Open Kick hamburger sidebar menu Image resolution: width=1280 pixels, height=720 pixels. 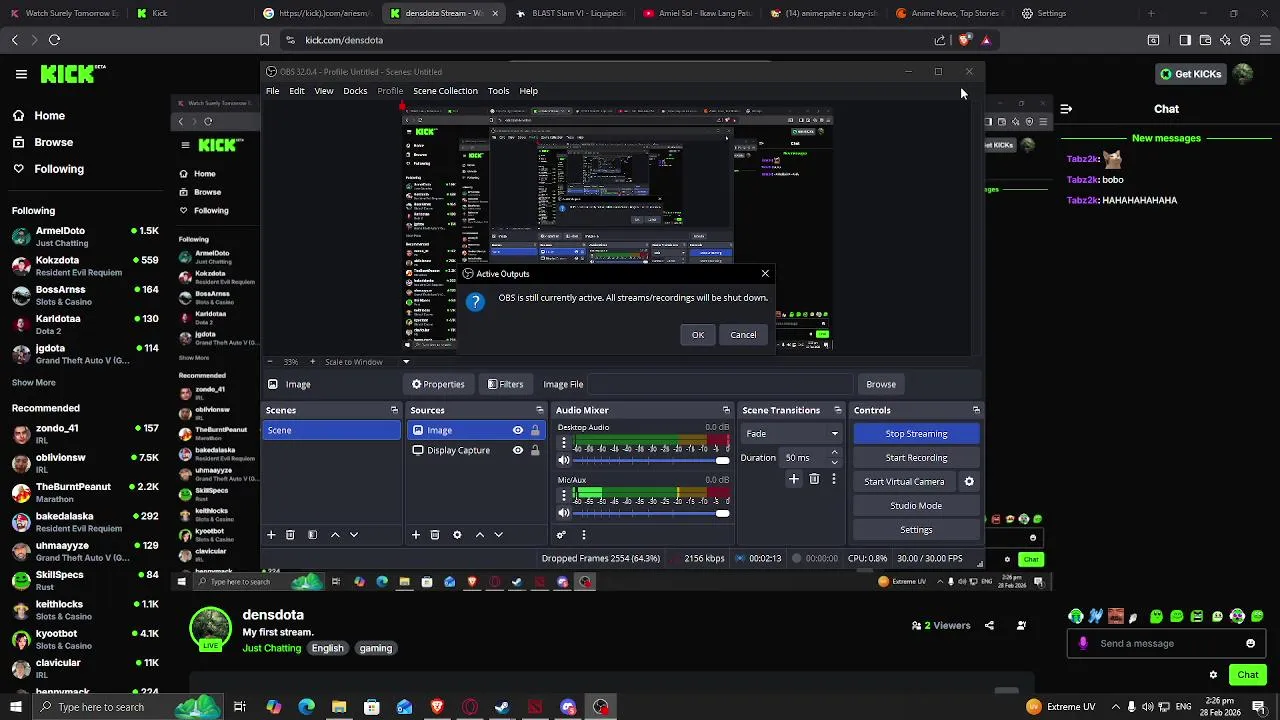[21, 74]
